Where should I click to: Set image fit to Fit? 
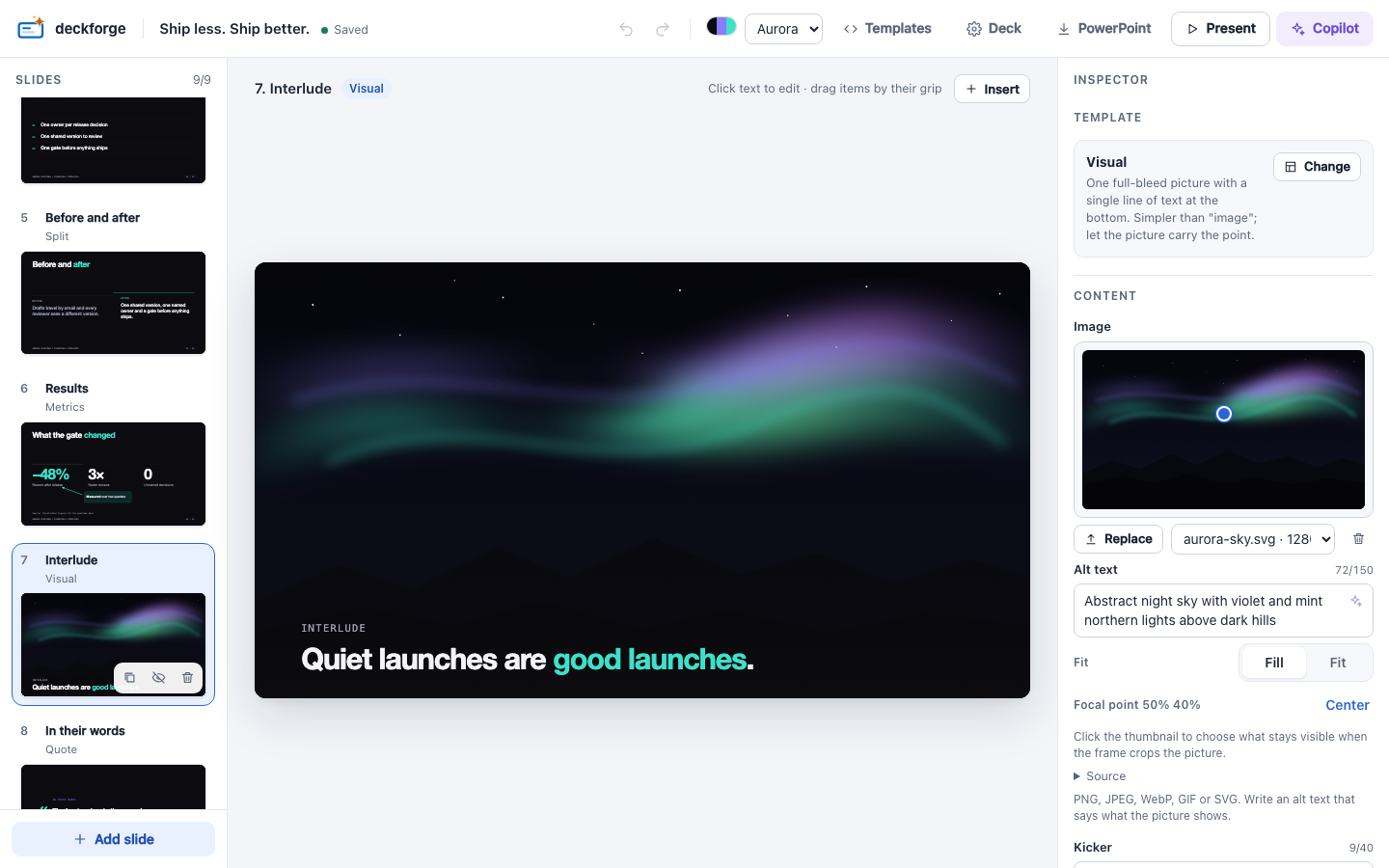coord(1338,663)
